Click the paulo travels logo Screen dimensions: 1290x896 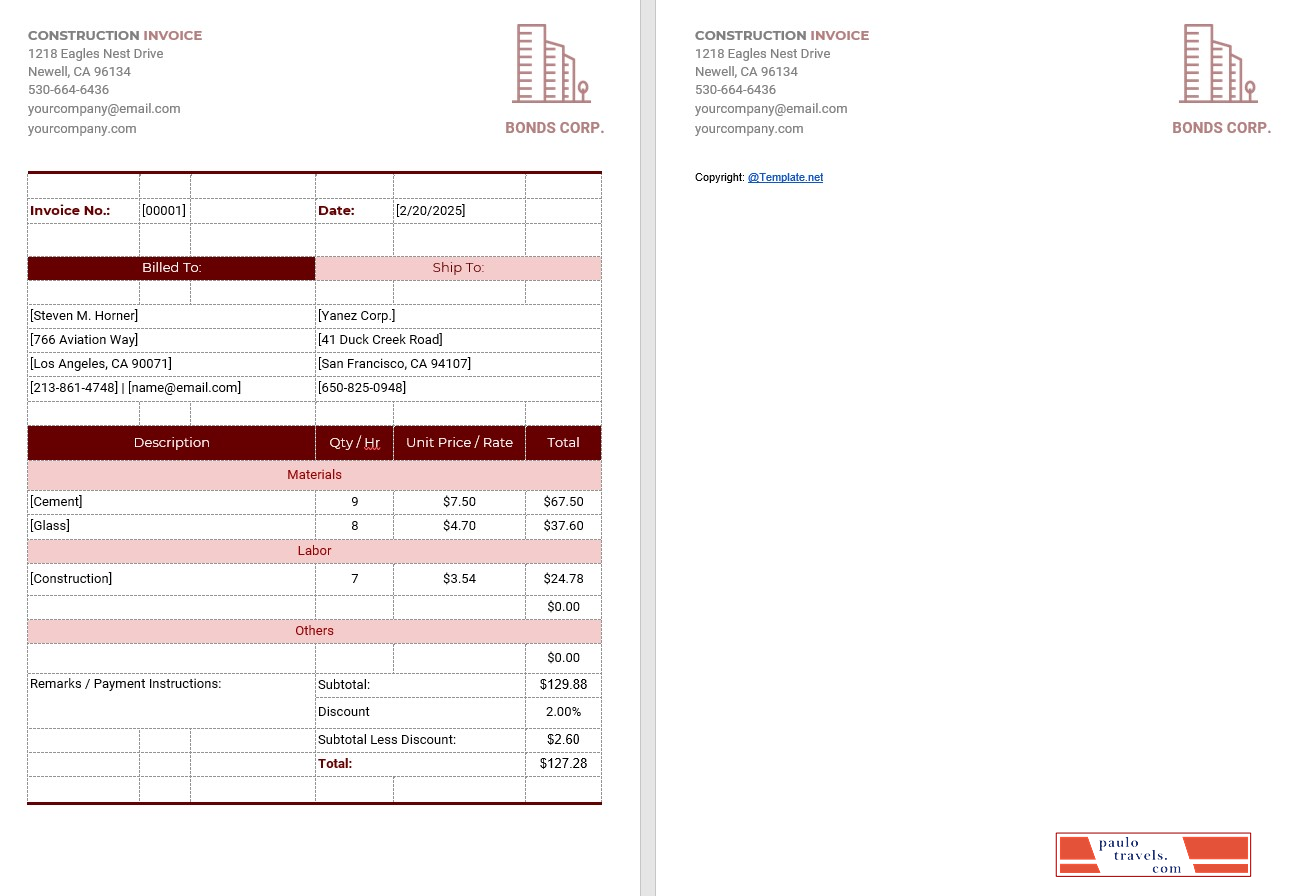[x=1153, y=855]
